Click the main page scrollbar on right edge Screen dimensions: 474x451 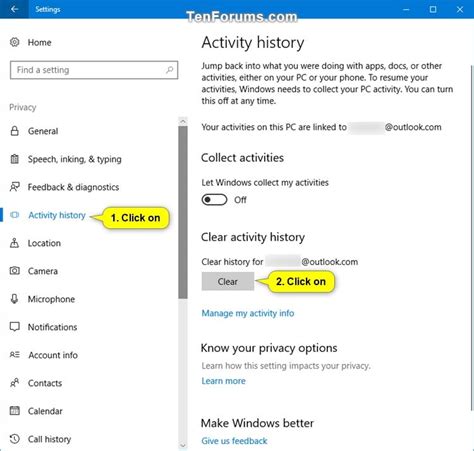(472, 238)
